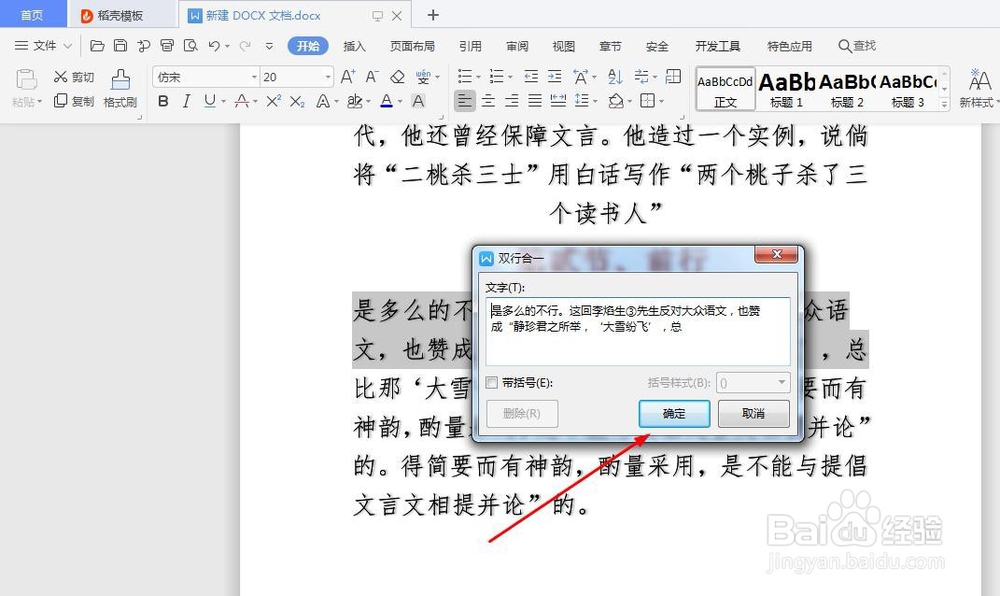Enable the 带括号(E) checkbox
The image size is (1000, 596).
[x=491, y=381]
